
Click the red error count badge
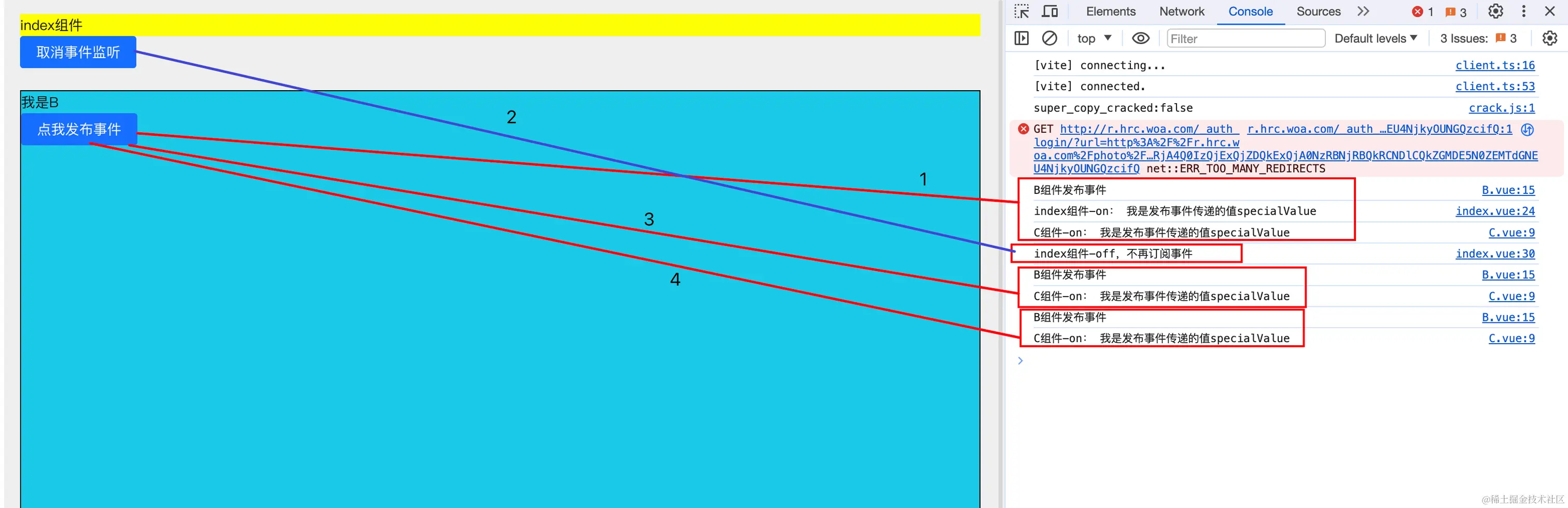[1422, 11]
